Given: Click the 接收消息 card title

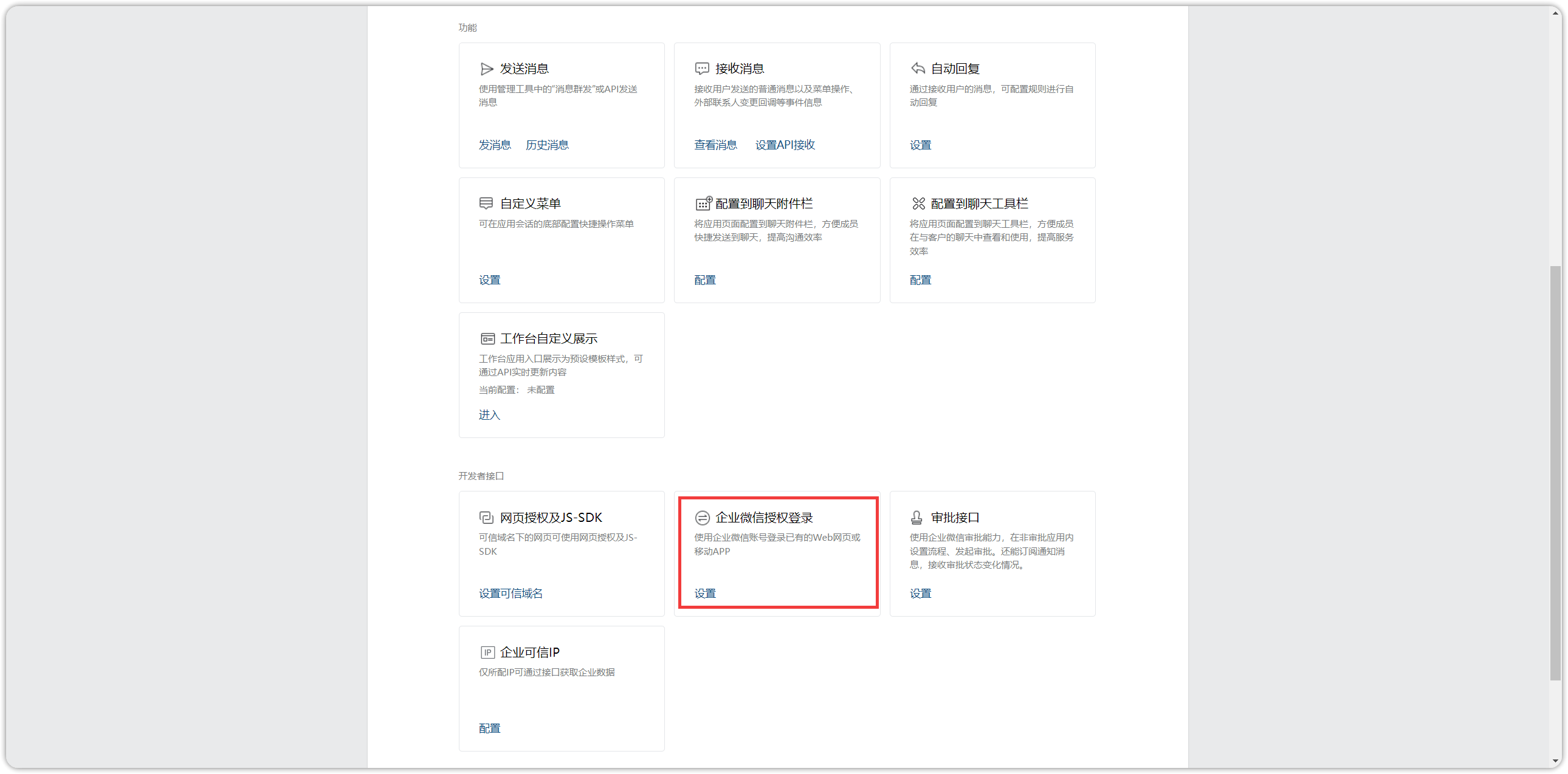Looking at the screenshot, I should point(740,69).
